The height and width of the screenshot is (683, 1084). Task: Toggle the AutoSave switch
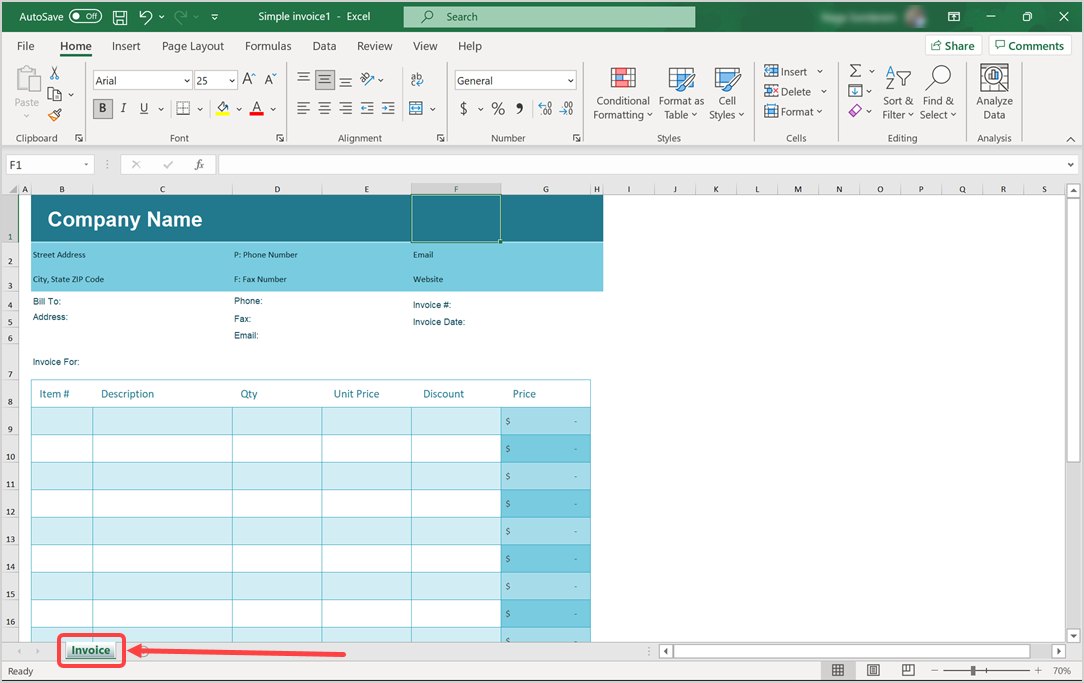[x=85, y=17]
